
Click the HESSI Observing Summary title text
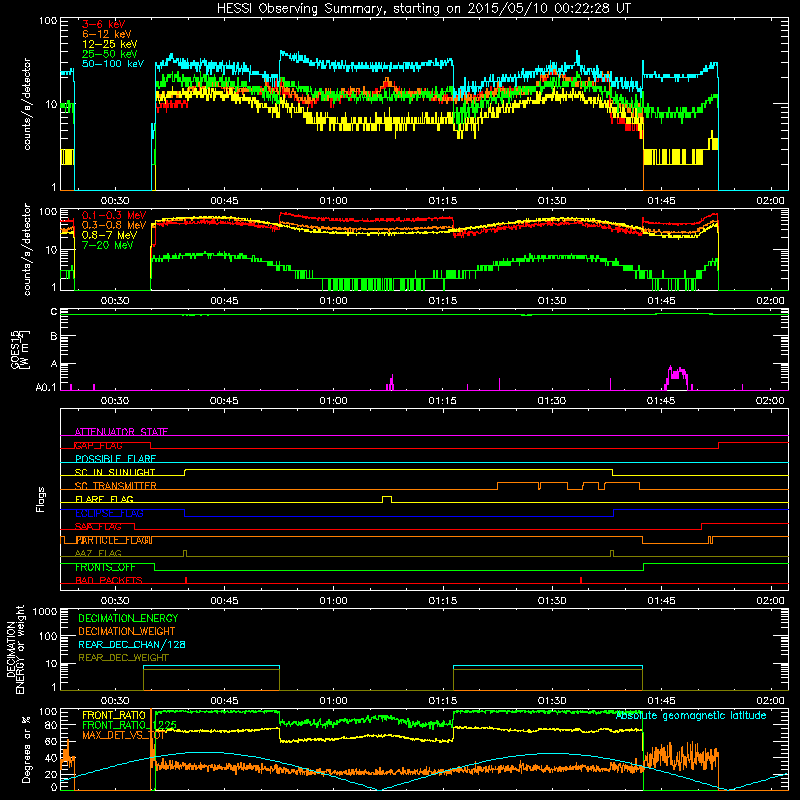click(423, 9)
